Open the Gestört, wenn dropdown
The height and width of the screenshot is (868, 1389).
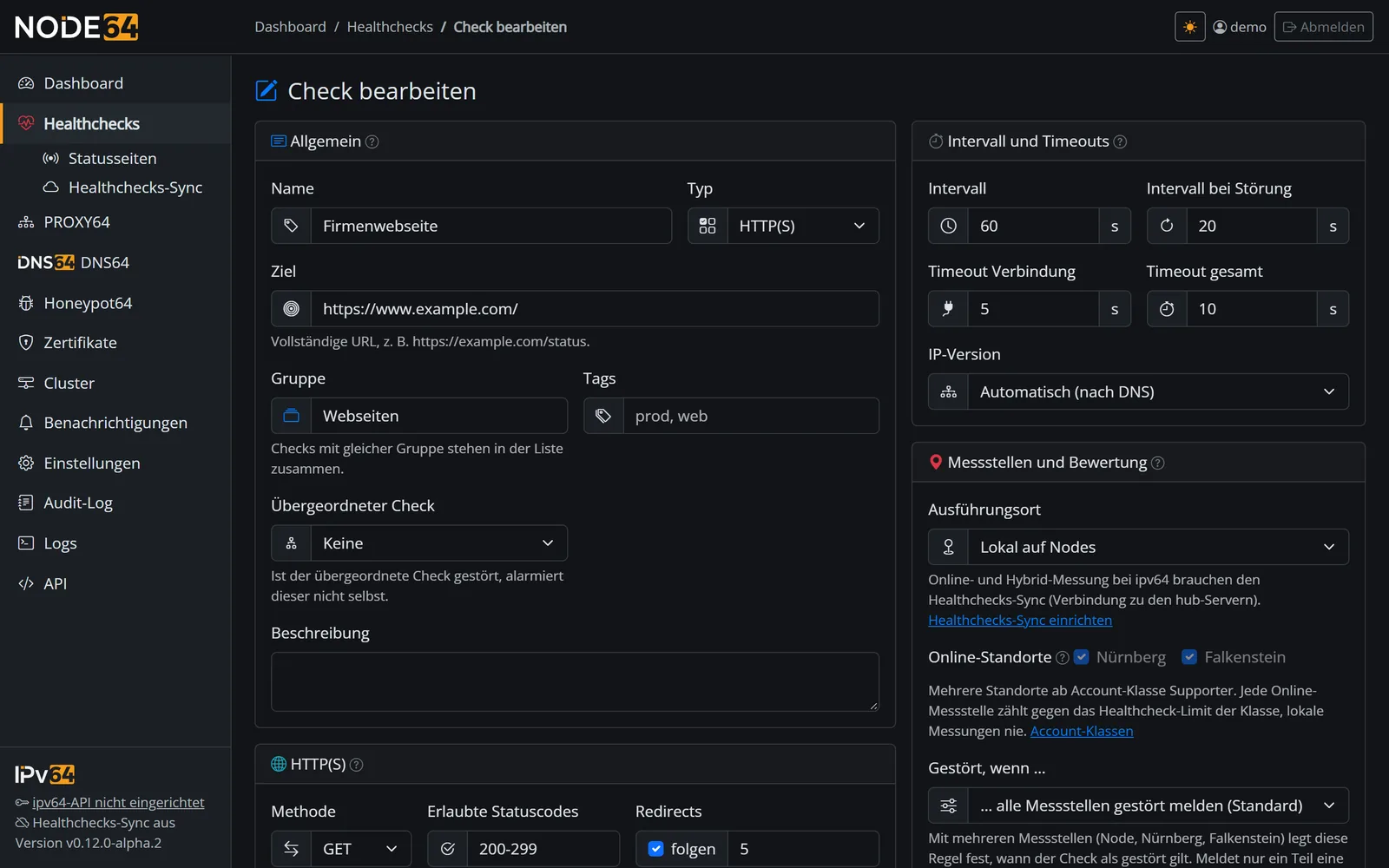pos(1158,806)
